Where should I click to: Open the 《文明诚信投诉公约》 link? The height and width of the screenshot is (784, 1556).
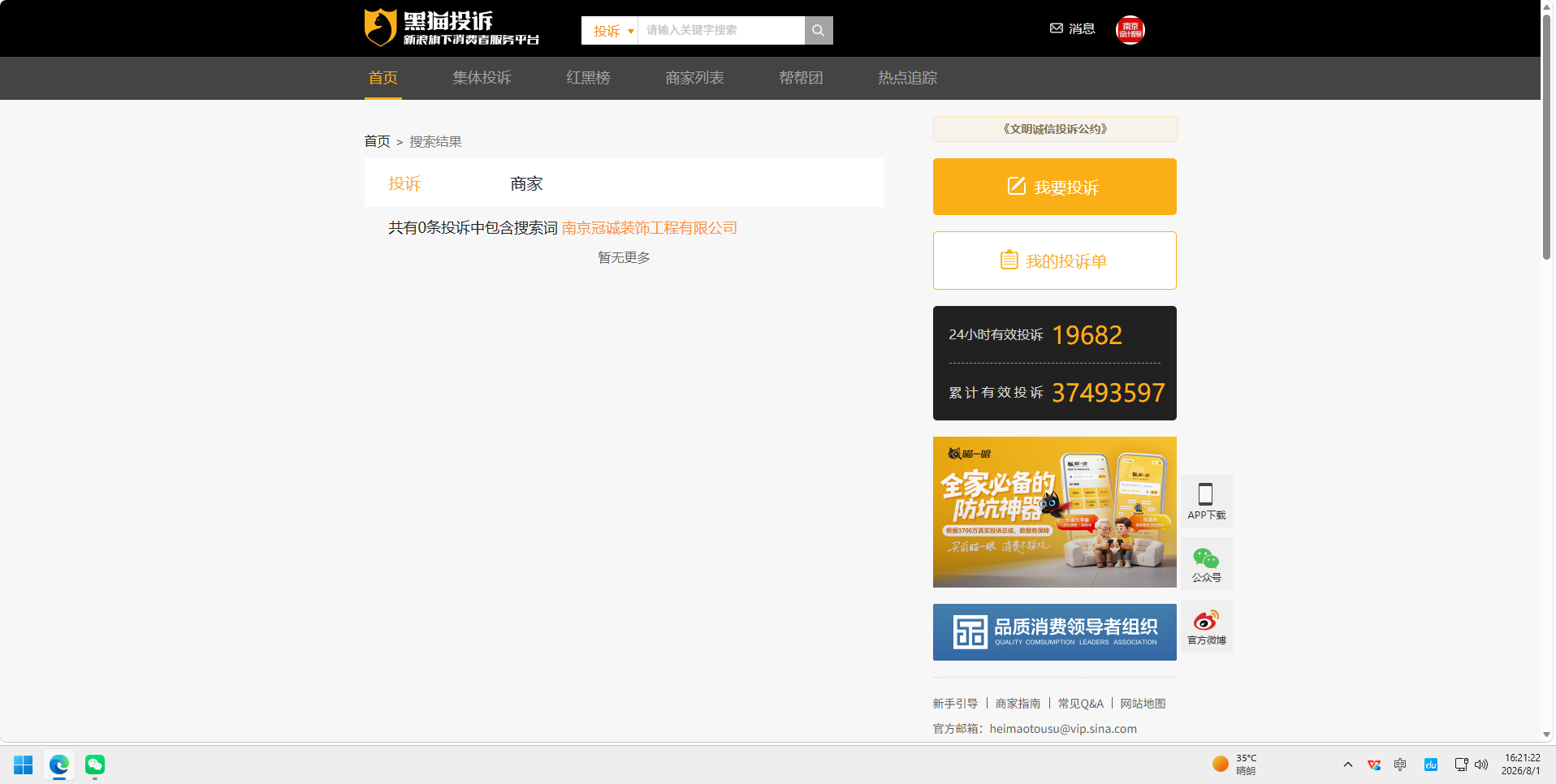coord(1055,129)
